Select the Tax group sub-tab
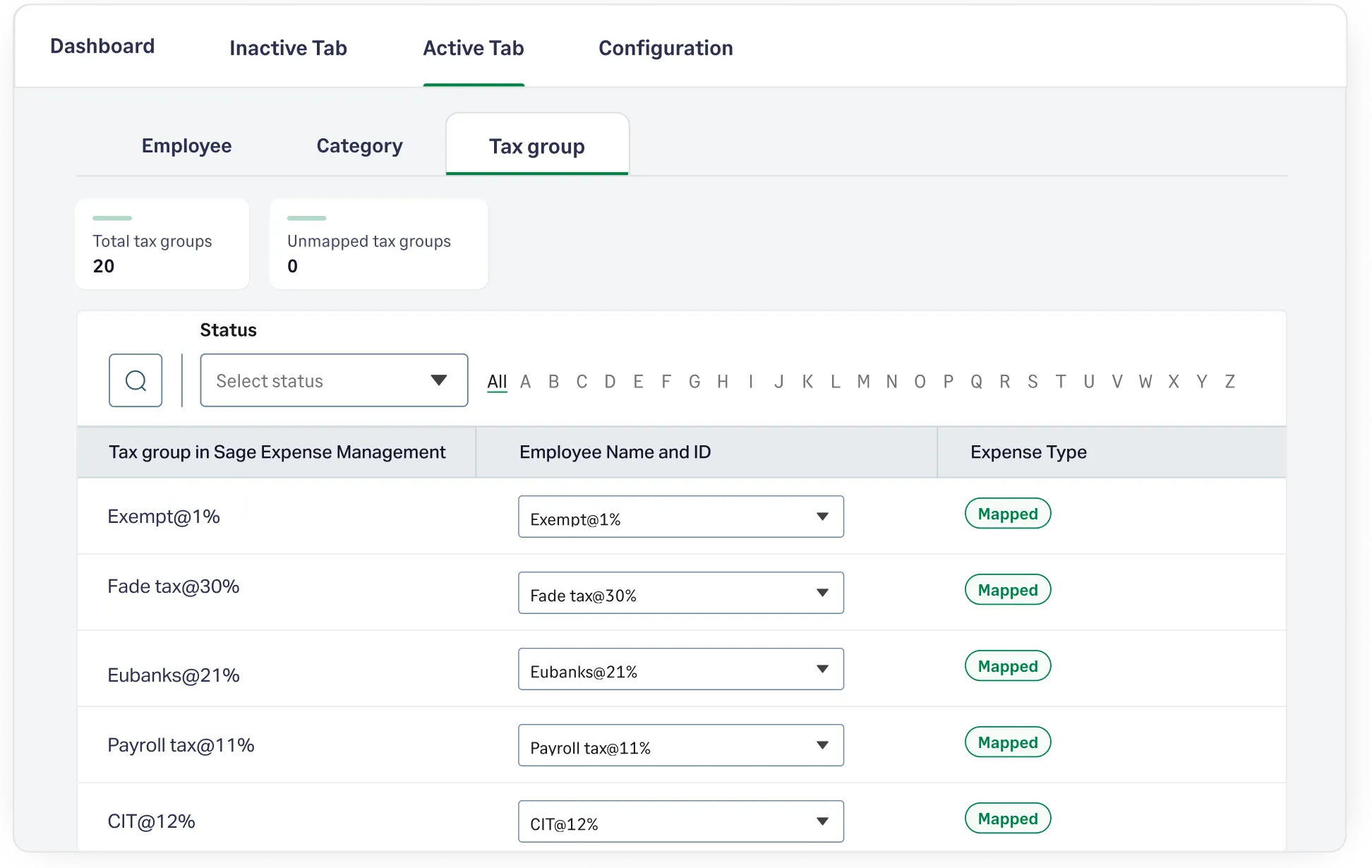 coord(536,146)
